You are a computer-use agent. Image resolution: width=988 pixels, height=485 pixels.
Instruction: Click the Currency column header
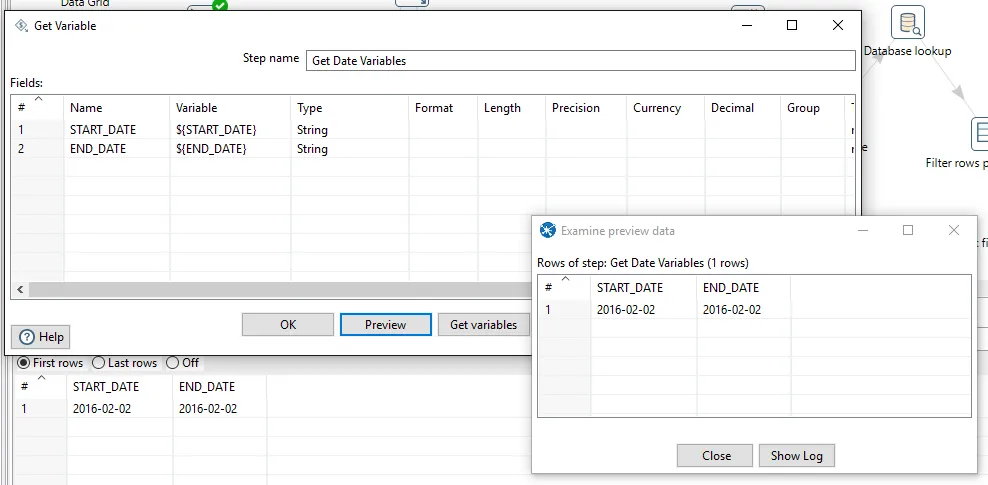(665, 107)
